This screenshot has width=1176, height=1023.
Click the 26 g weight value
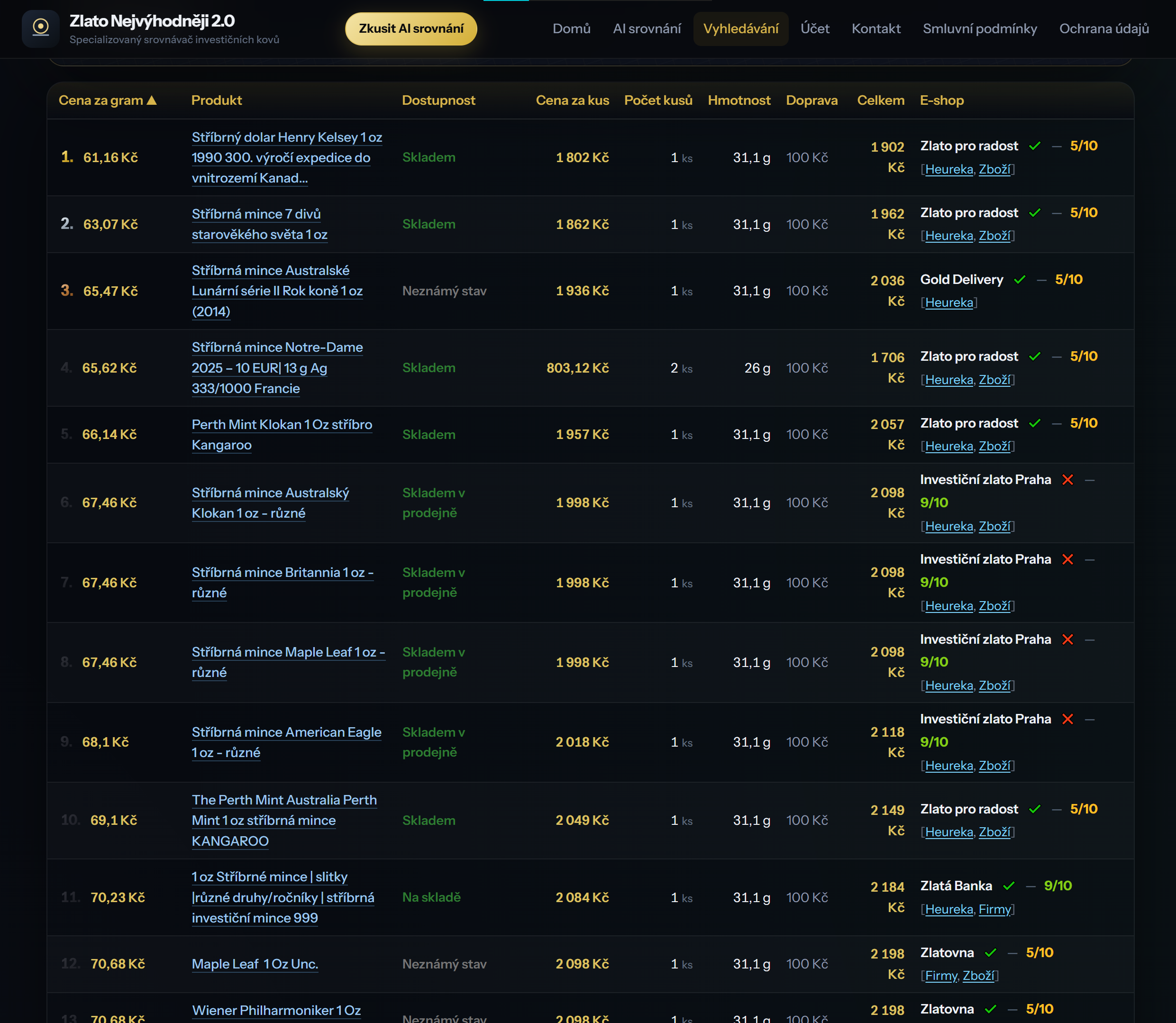[757, 368]
